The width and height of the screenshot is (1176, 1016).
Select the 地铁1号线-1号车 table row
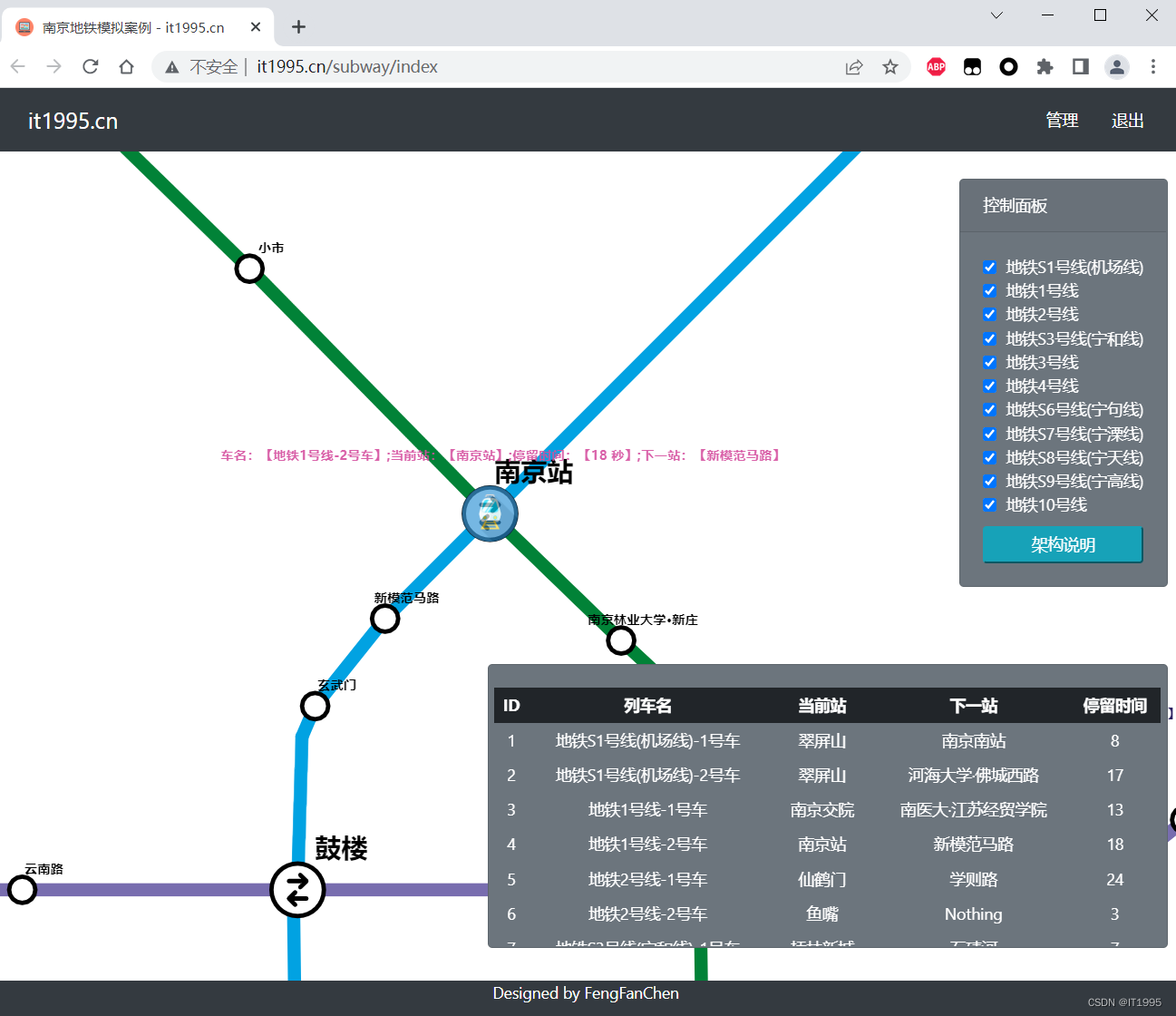(827, 810)
